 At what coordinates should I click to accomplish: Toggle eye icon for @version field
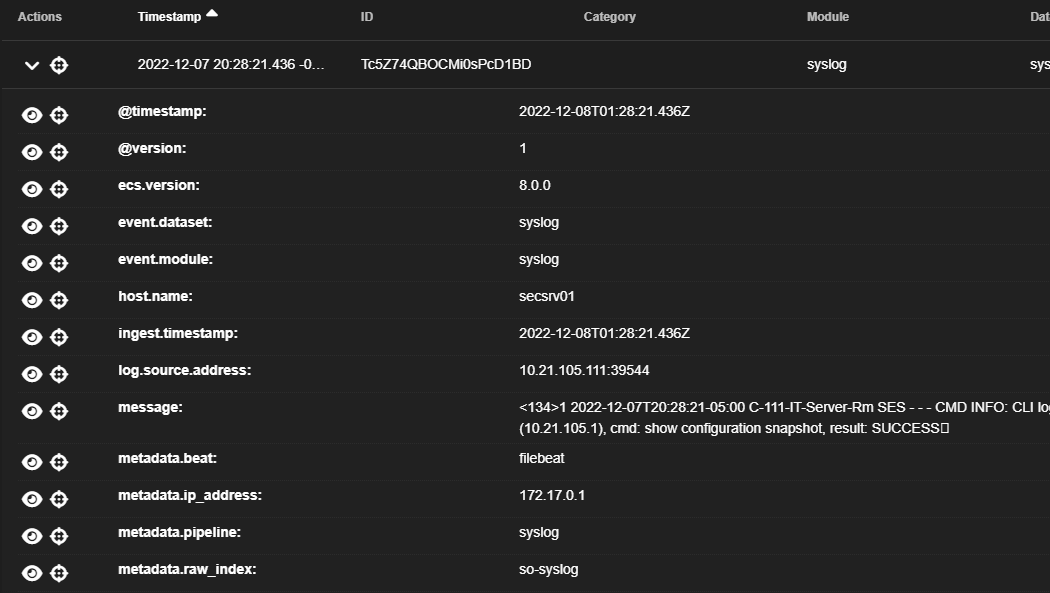pyautogui.click(x=31, y=152)
